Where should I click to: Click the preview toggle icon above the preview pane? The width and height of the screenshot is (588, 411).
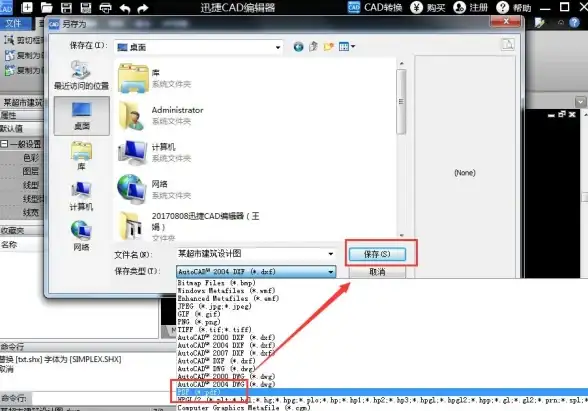tap(508, 44)
